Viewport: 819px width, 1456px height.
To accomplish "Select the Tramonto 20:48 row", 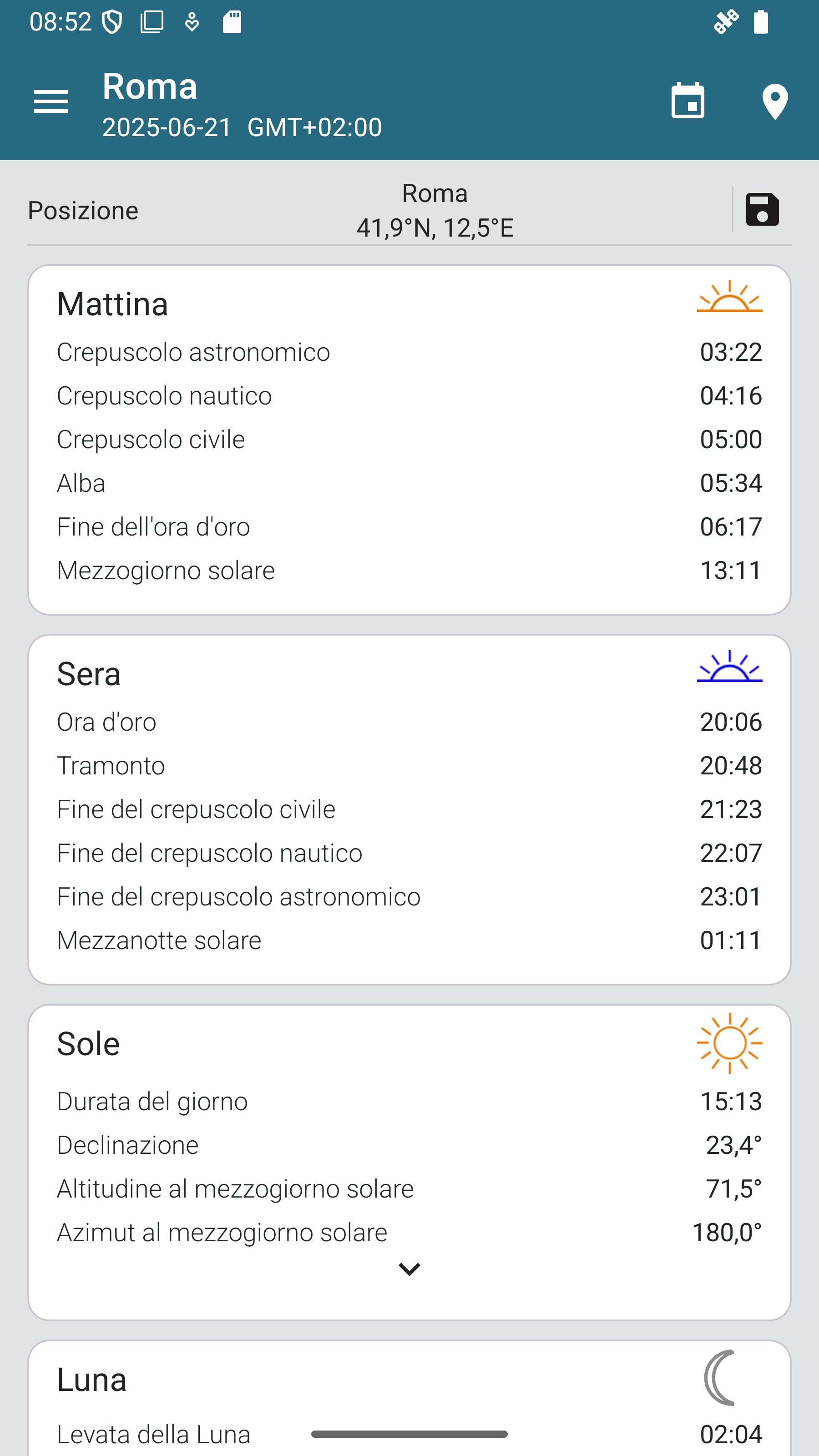I will tap(409, 766).
